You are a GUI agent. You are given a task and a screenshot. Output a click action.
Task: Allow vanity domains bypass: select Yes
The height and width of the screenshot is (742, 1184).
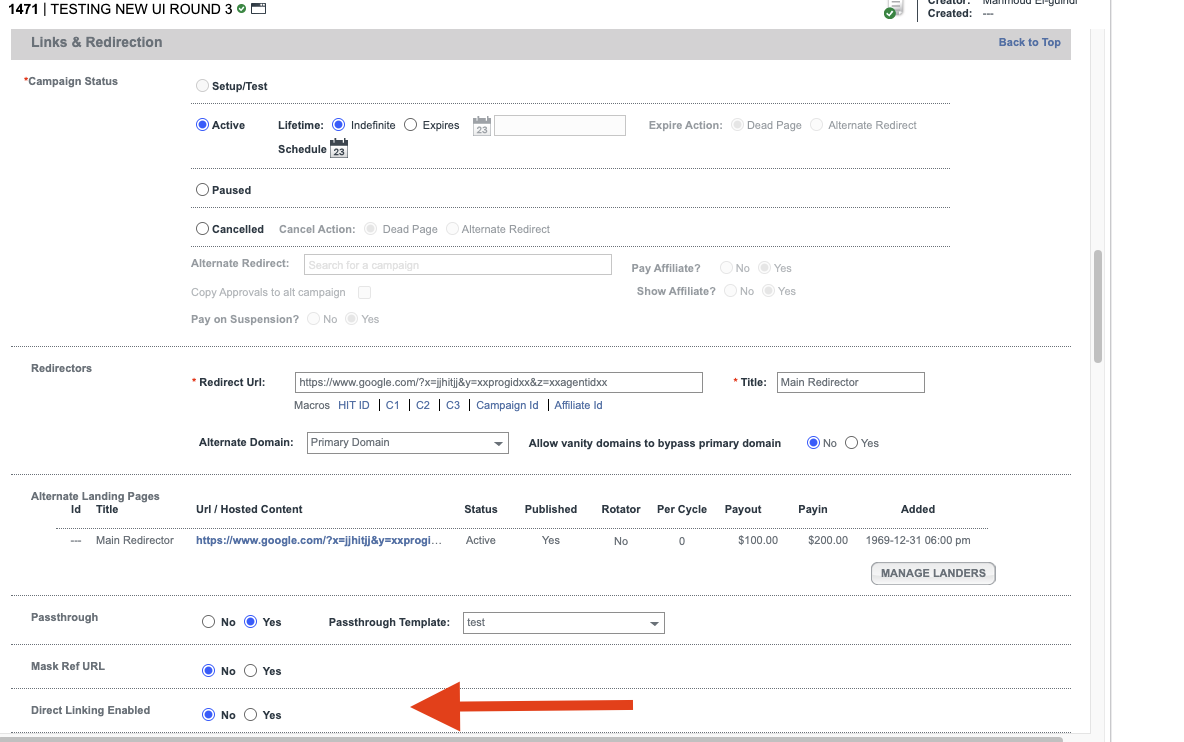pos(852,443)
